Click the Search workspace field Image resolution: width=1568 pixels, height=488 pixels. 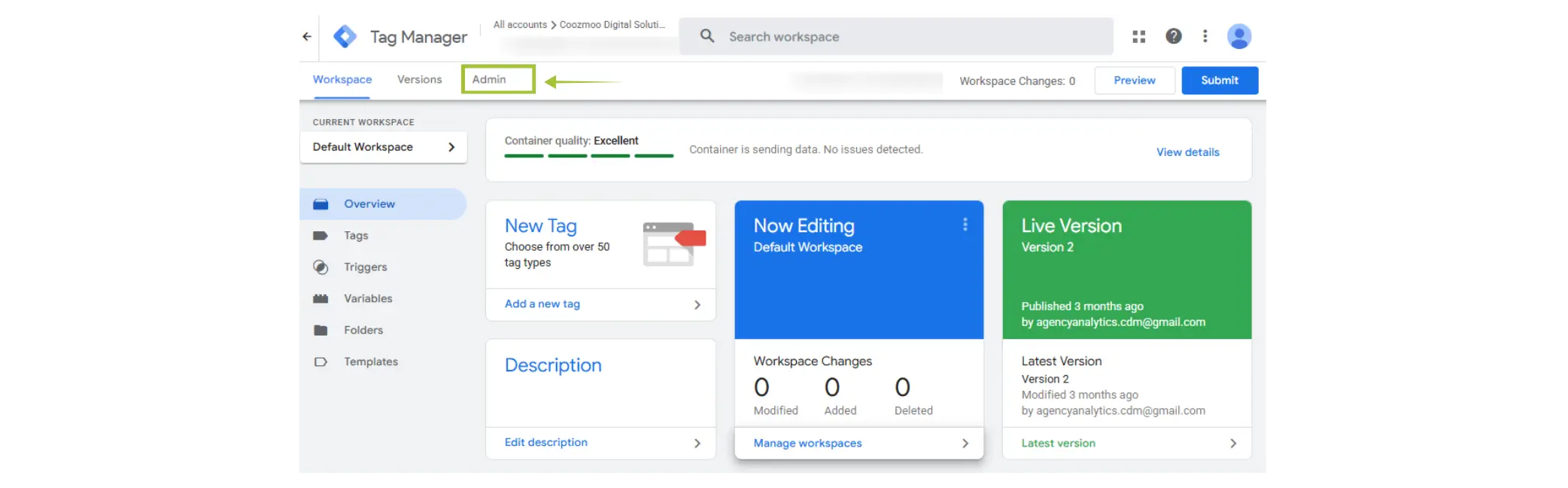[x=896, y=36]
